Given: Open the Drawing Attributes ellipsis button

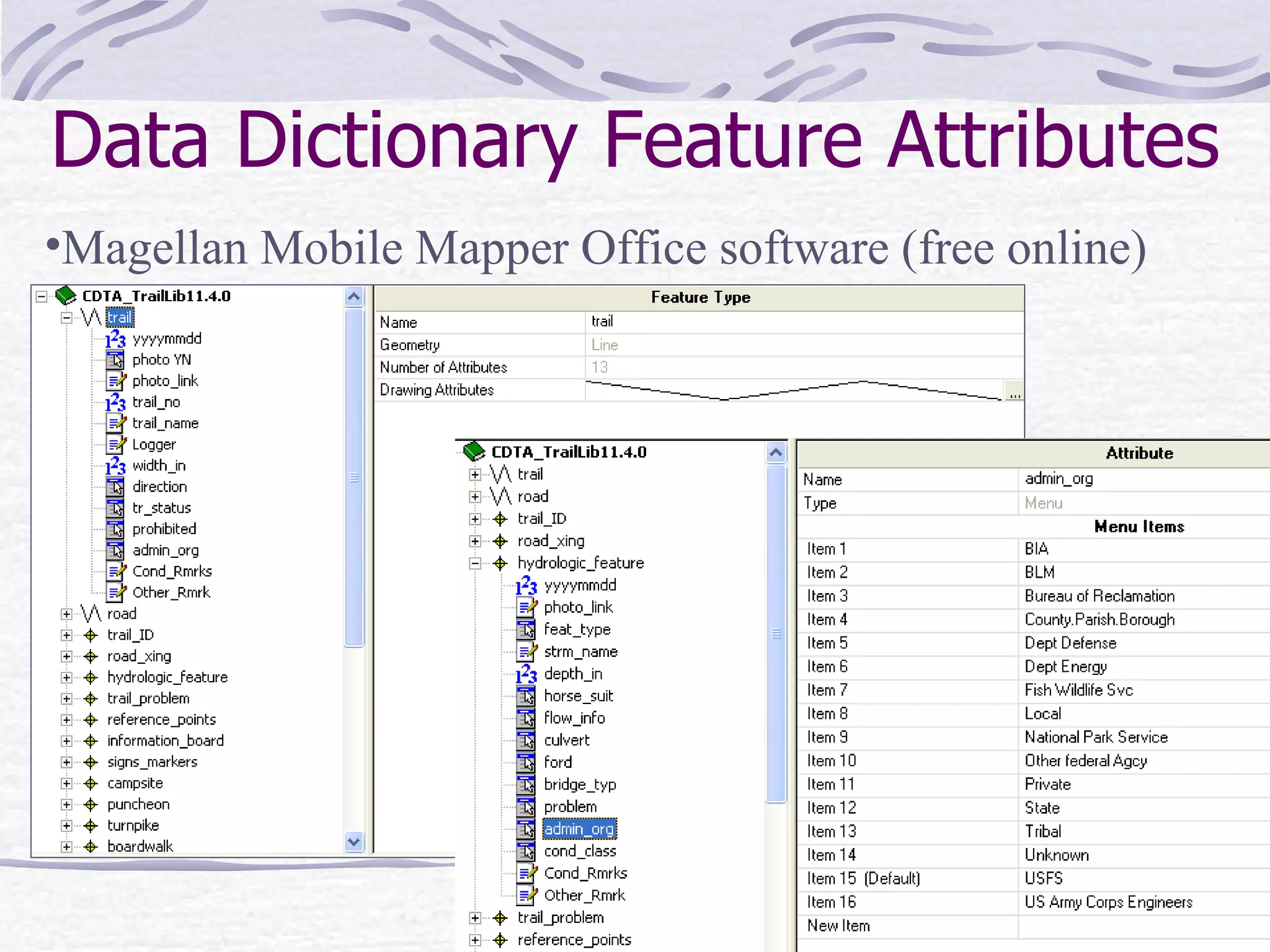Looking at the screenshot, I should click(x=1015, y=392).
